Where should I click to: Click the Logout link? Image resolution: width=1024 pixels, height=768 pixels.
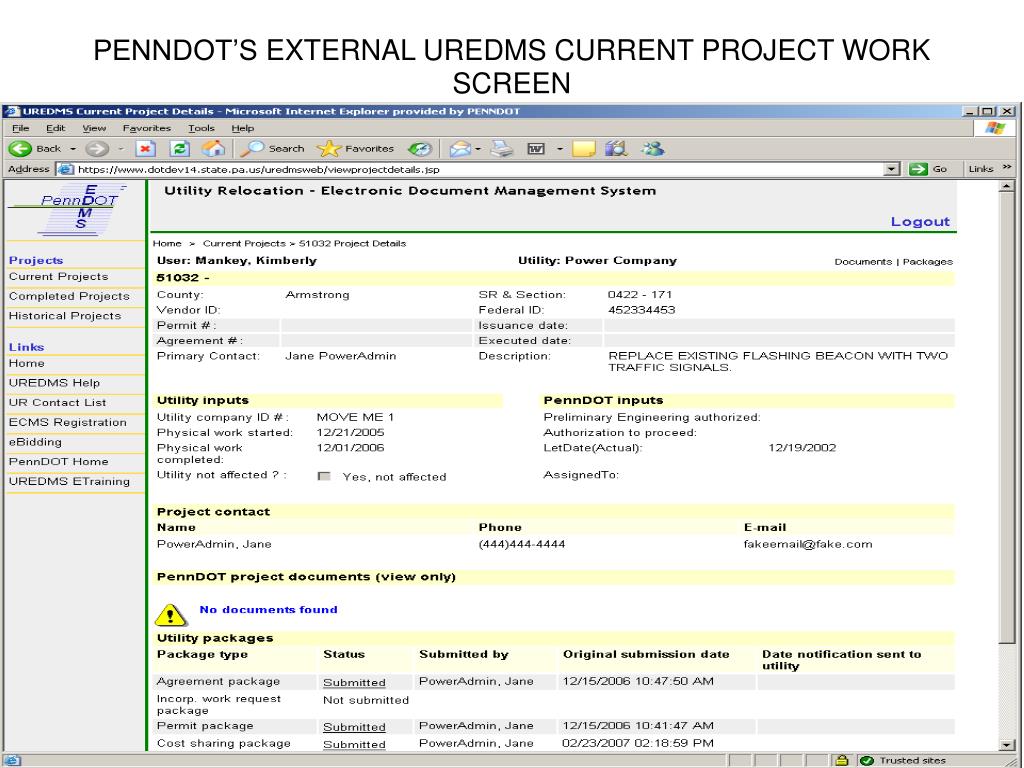pos(920,221)
